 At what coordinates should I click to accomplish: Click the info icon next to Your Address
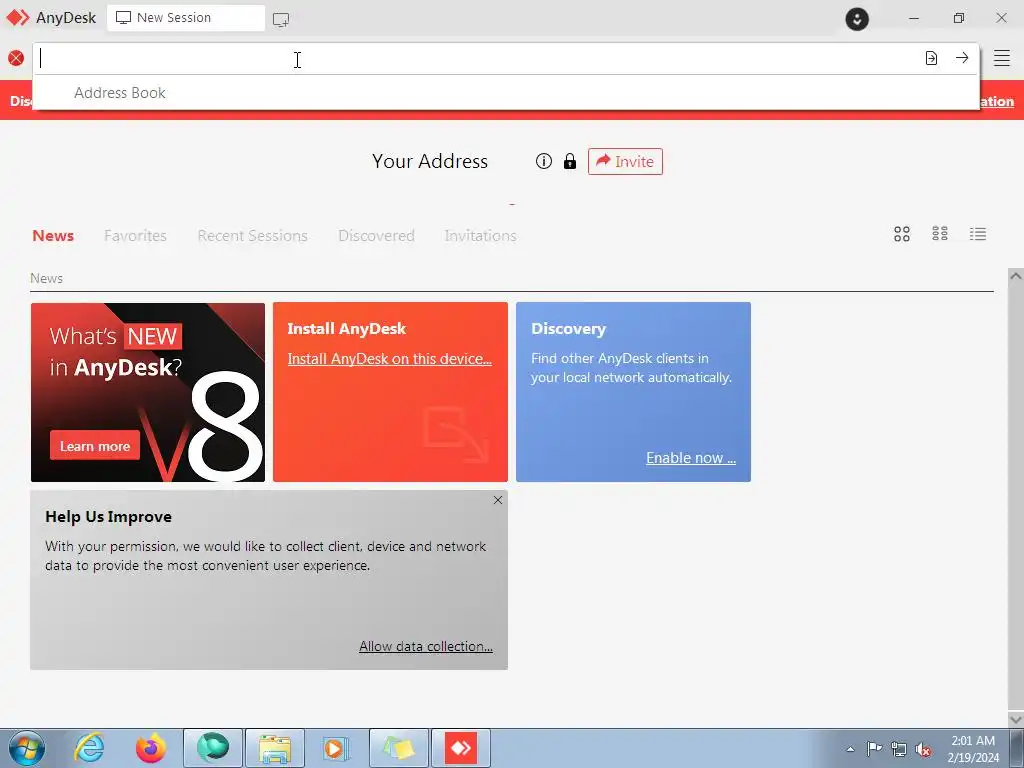pos(543,161)
